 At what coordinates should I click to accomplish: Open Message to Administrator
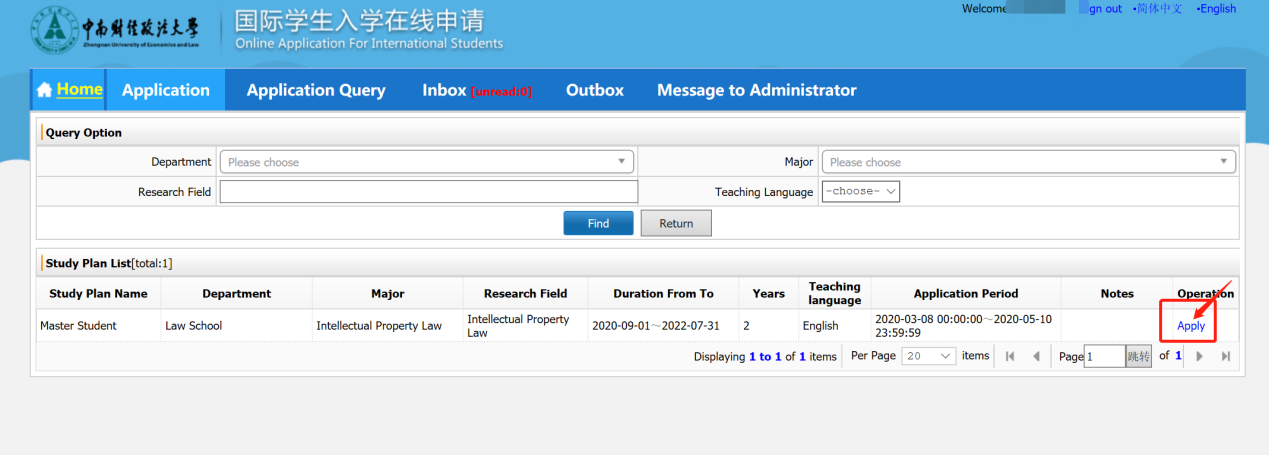[x=756, y=90]
